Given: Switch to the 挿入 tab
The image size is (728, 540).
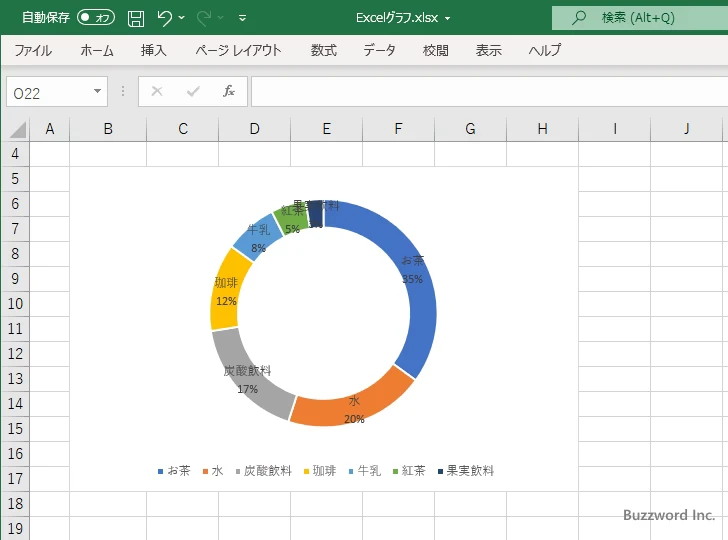Looking at the screenshot, I should point(154,50).
